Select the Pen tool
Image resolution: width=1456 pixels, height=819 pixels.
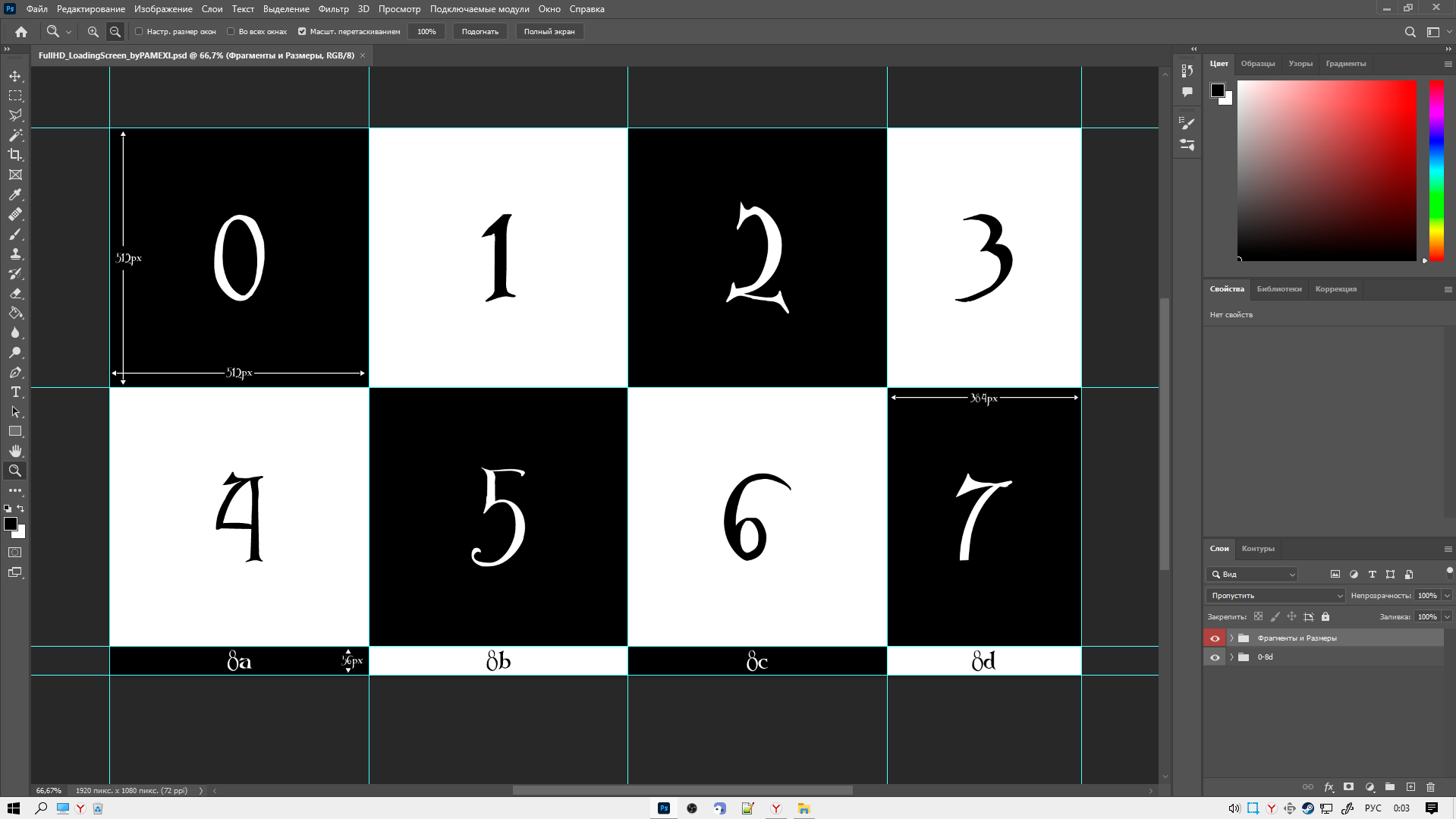click(15, 373)
